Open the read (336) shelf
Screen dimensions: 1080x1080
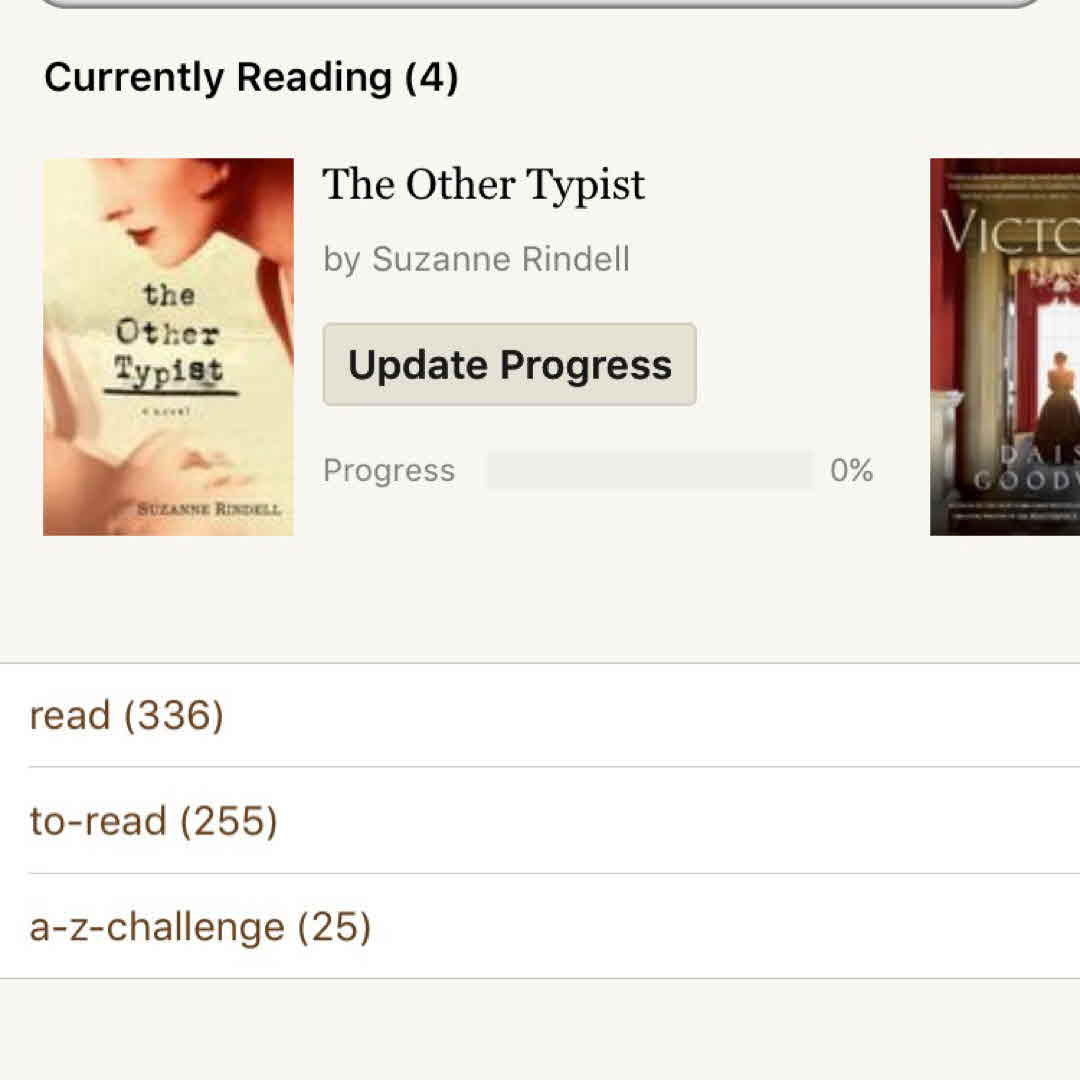click(127, 716)
